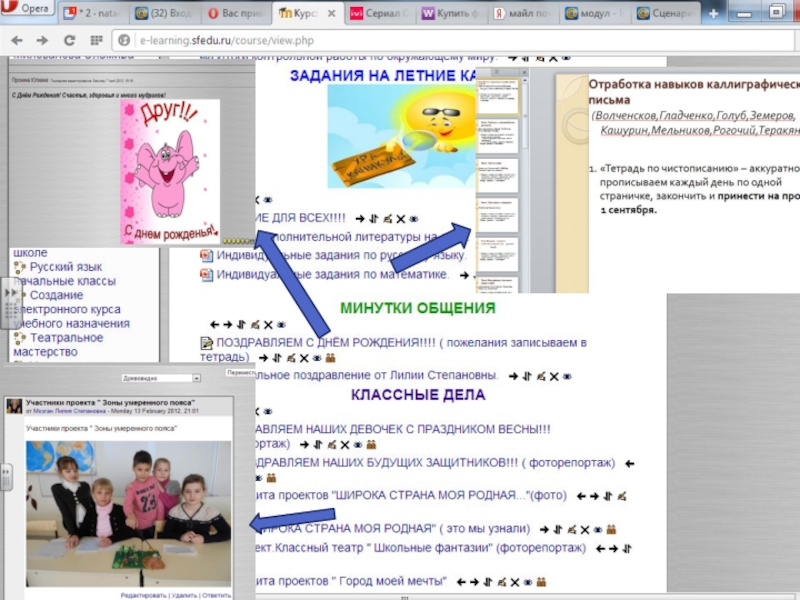Move the 'Школьные фантазии' item right with arrow icon
The width and height of the screenshot is (800, 600).
coord(612,549)
